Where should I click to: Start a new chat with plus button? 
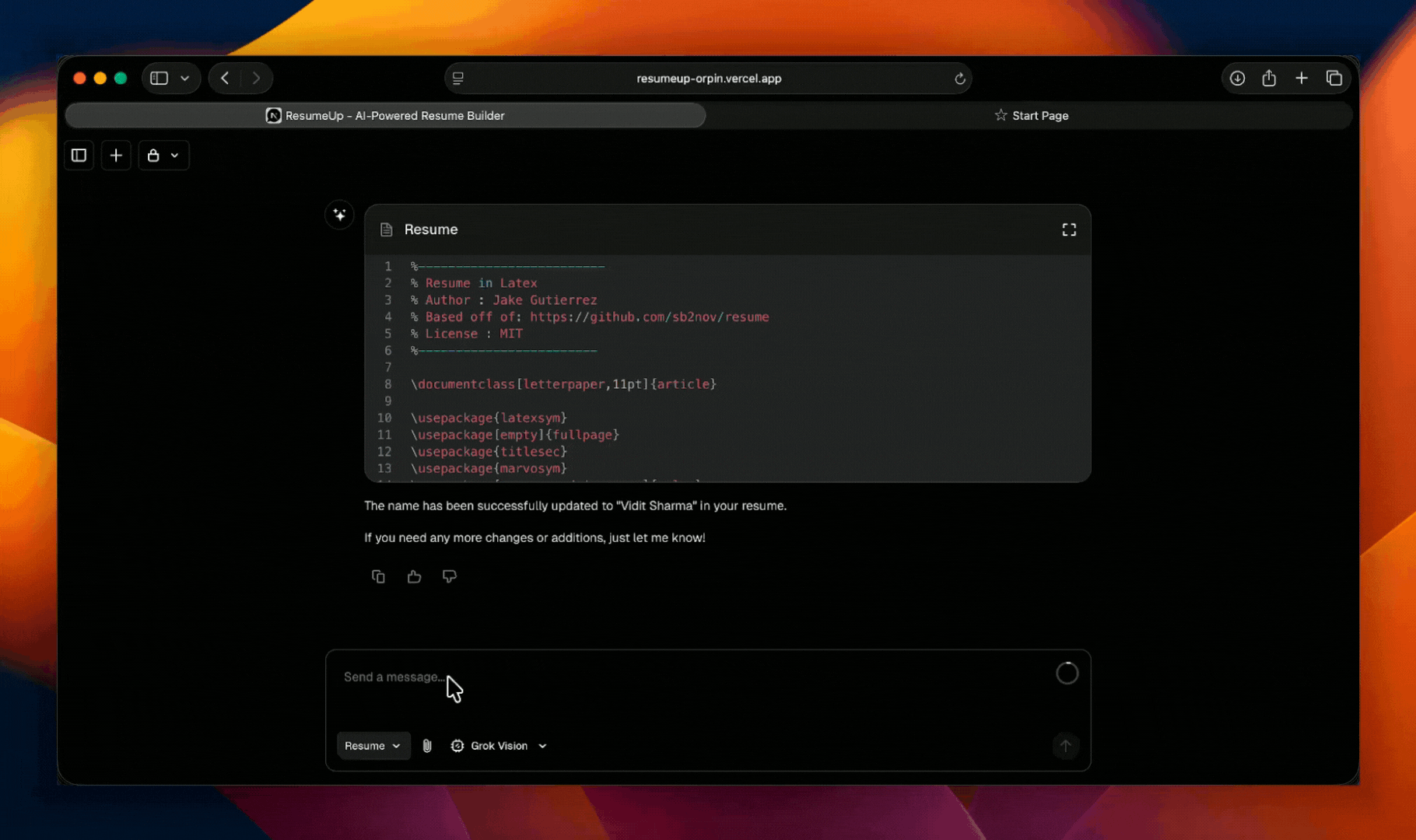pyautogui.click(x=116, y=156)
